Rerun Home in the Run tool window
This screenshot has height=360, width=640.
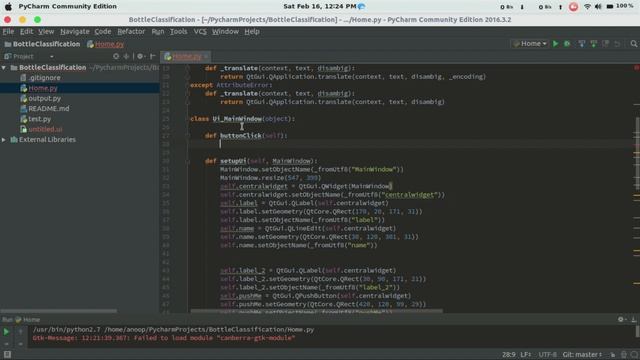pos(6,332)
